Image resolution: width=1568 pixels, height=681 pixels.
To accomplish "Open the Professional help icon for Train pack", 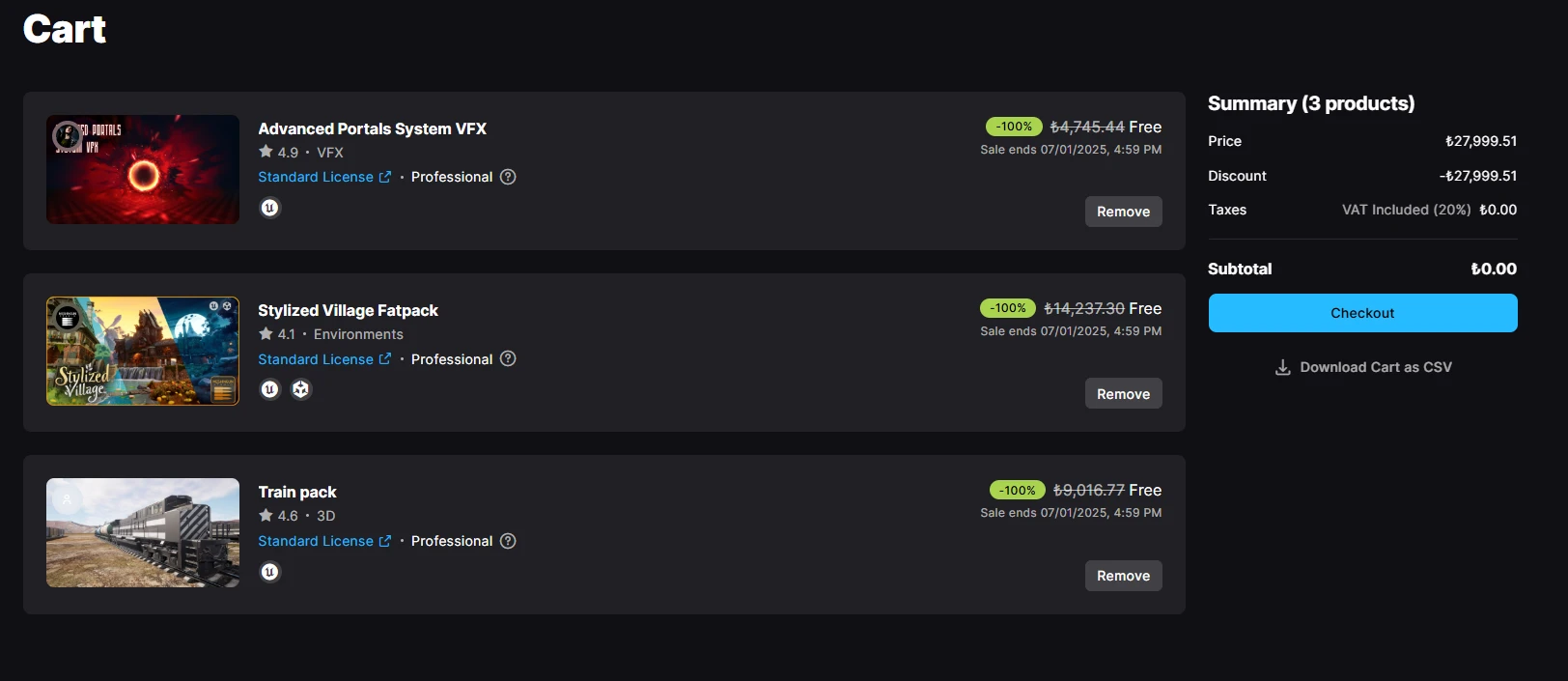I will (x=508, y=541).
